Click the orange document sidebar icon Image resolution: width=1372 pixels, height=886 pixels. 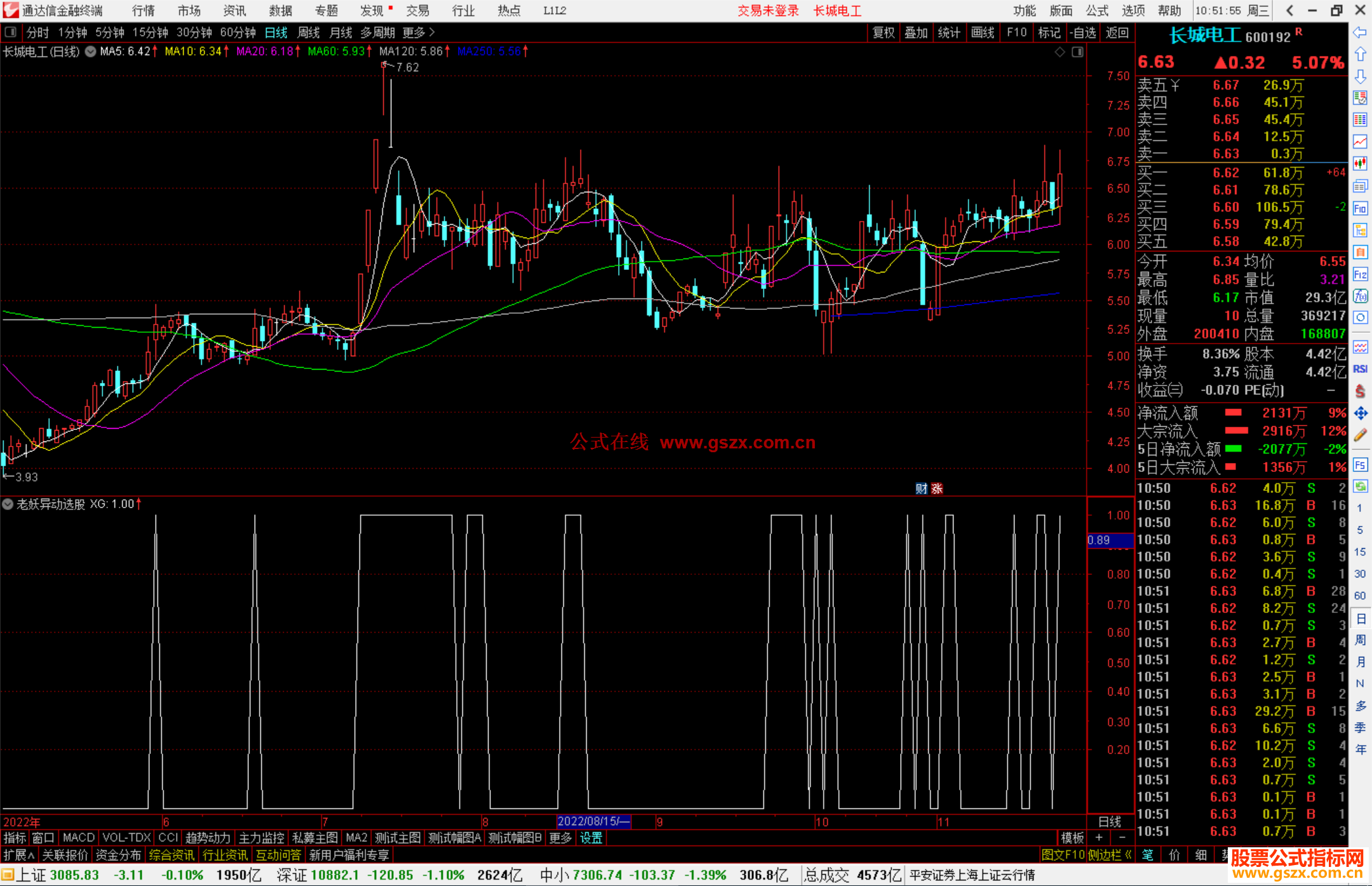pyautogui.click(x=1360, y=252)
